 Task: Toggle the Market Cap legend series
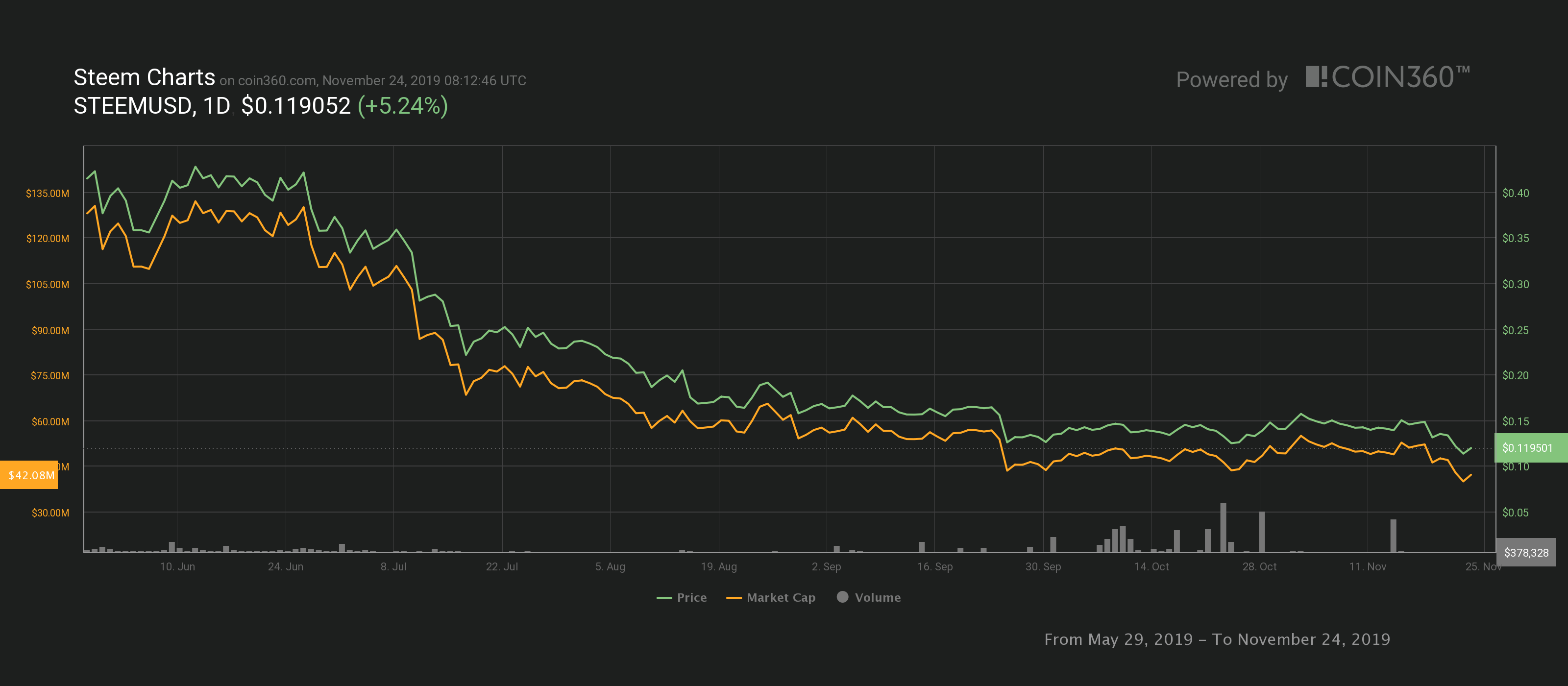click(781, 598)
